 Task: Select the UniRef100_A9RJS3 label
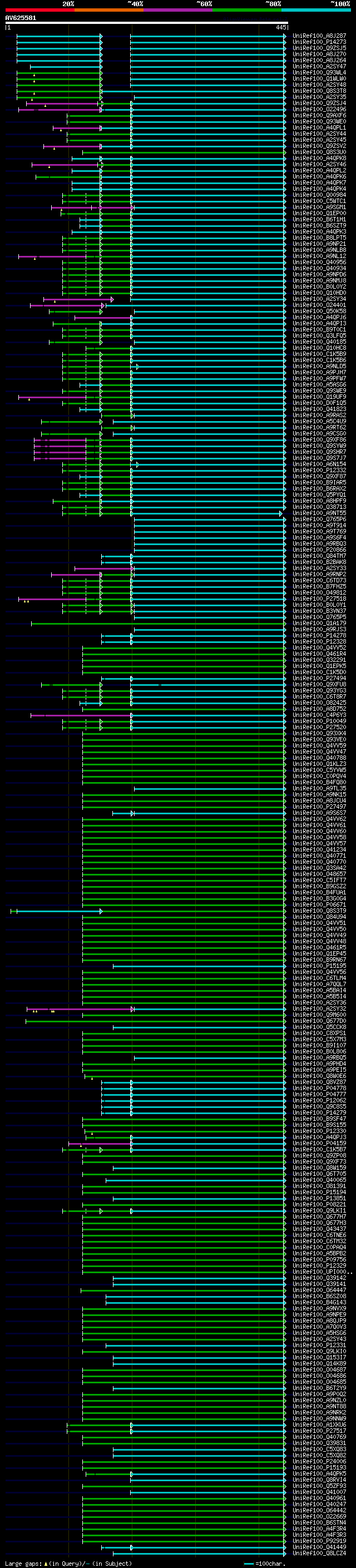pos(319,630)
